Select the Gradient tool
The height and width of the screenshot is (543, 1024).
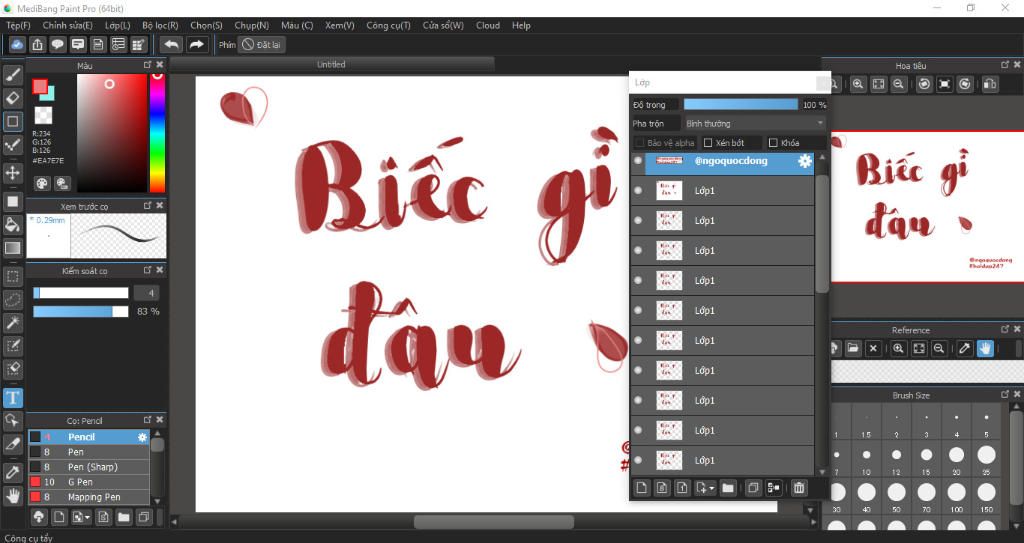12,248
